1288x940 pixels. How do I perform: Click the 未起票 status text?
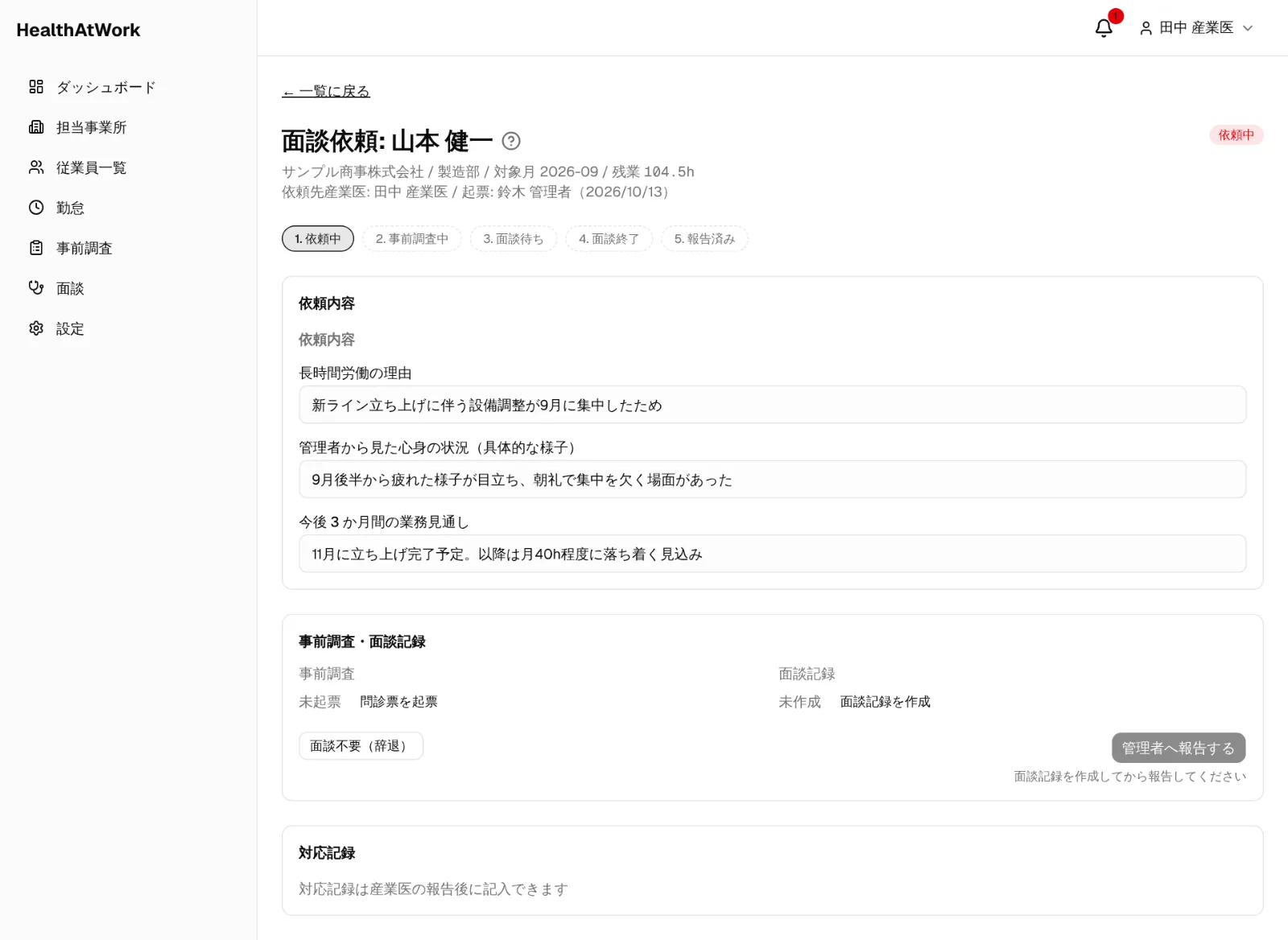(x=320, y=702)
